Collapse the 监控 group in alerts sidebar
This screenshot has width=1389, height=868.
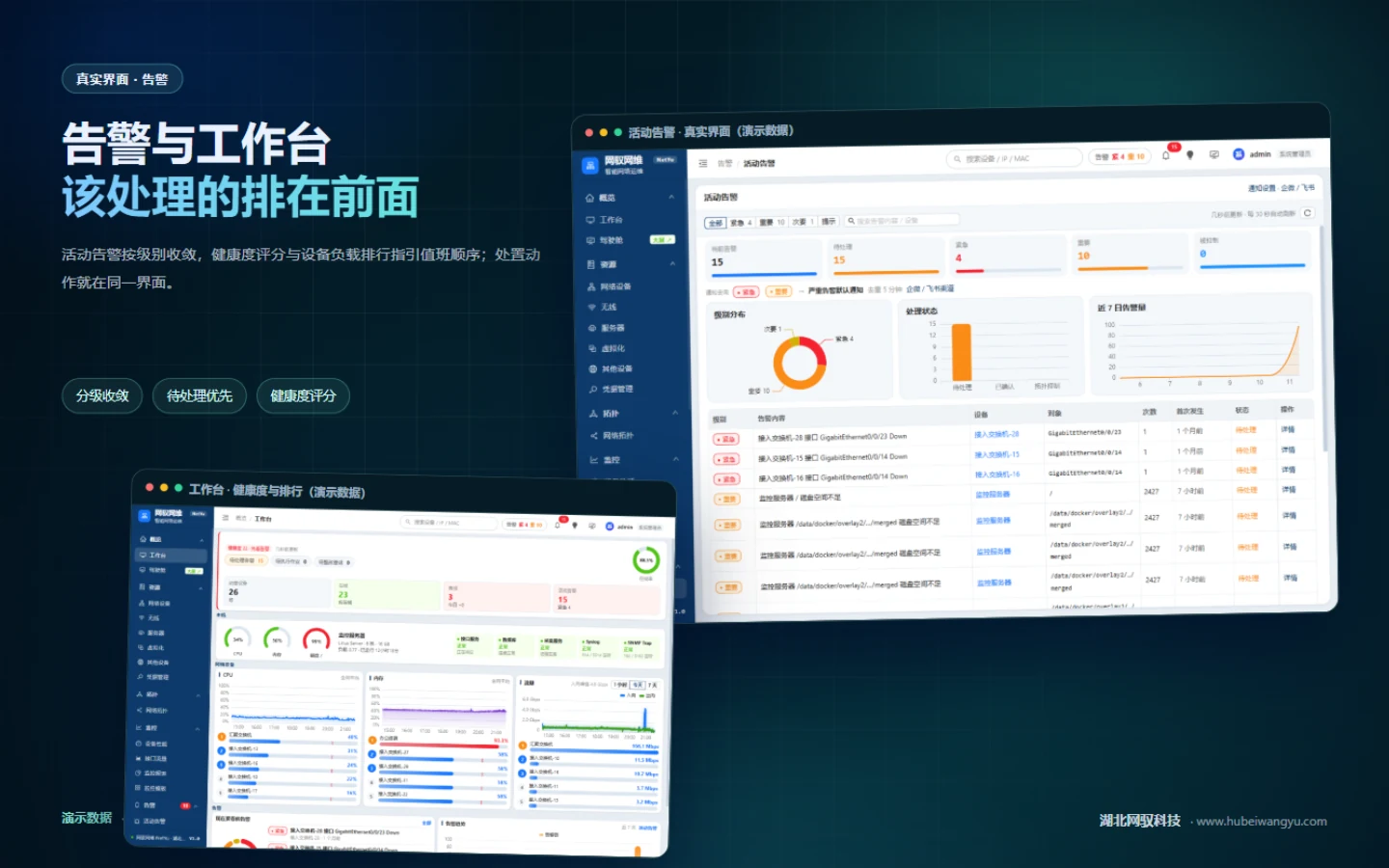675,459
